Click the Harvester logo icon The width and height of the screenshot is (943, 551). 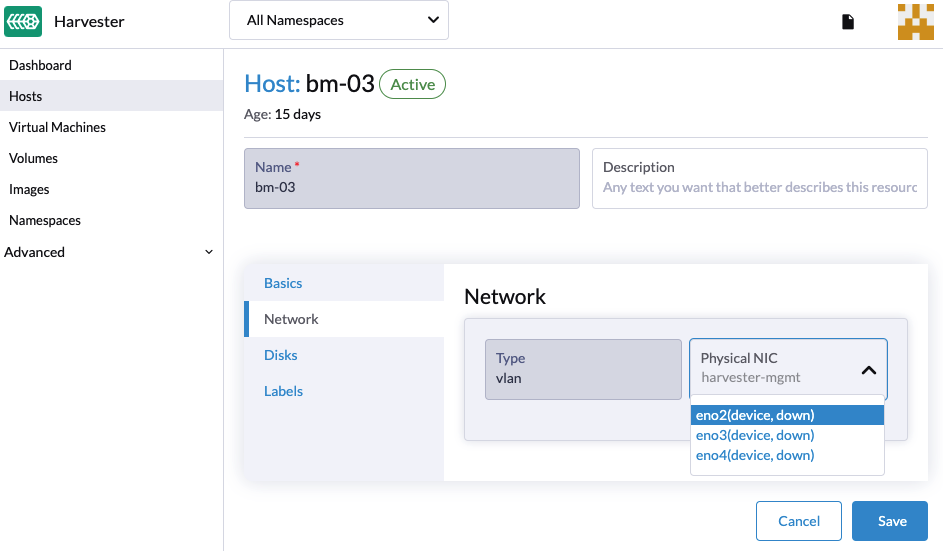point(23,22)
